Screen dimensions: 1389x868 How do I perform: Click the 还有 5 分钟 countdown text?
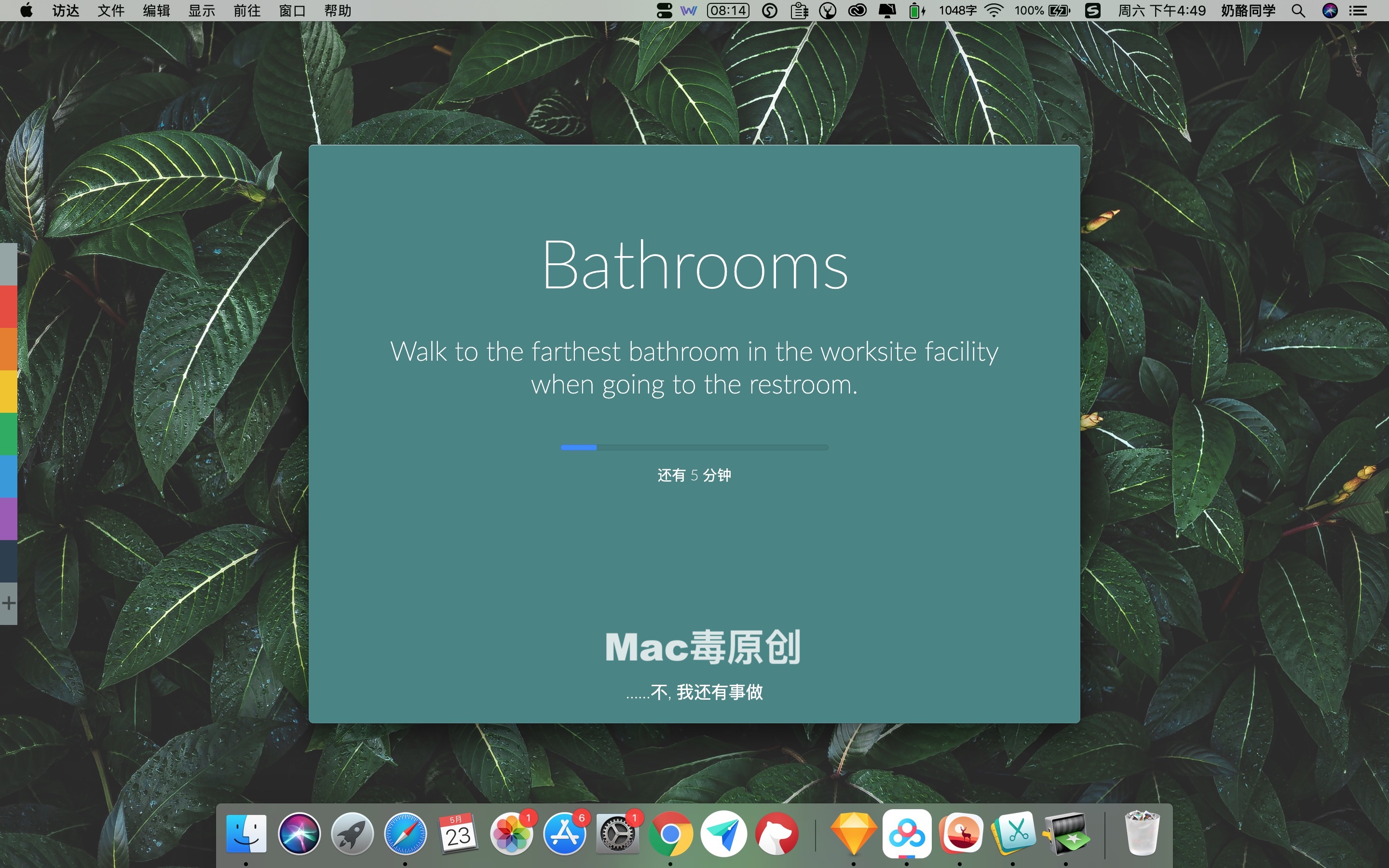point(694,475)
